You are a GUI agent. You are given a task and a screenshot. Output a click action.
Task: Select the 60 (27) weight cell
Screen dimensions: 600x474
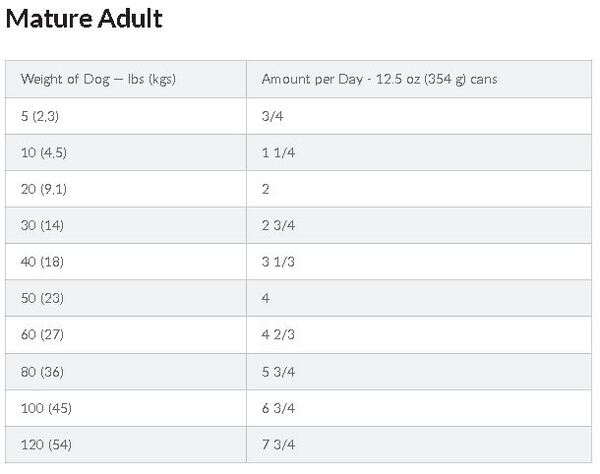point(126,335)
